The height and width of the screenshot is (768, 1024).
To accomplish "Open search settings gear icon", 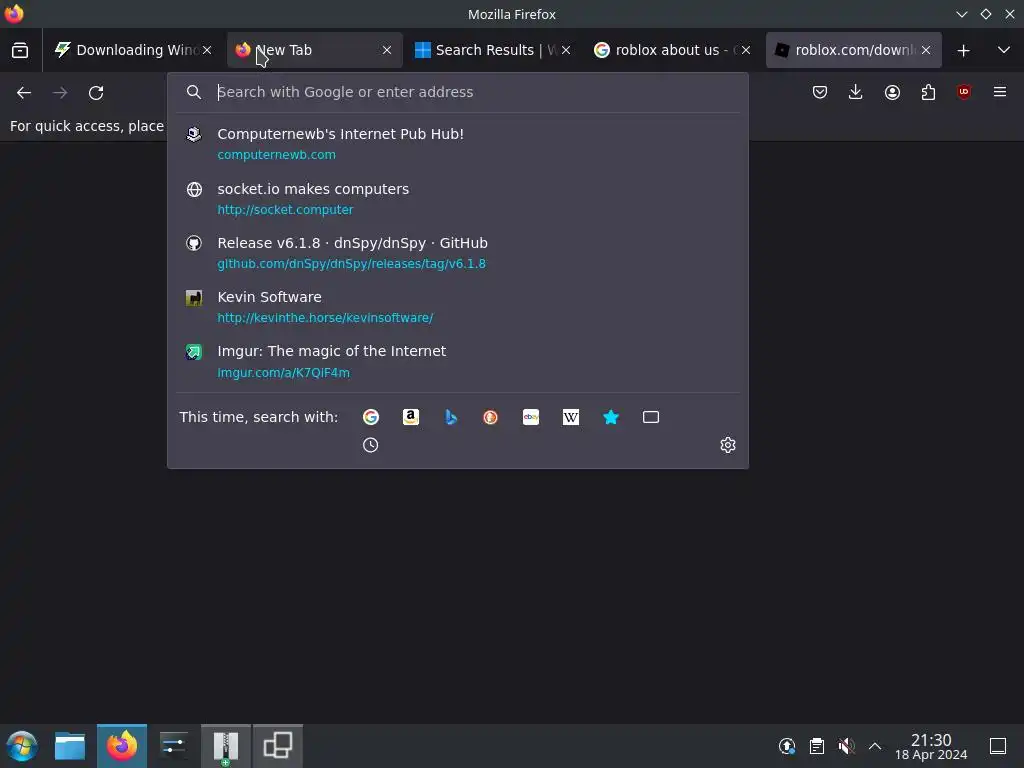I will [x=728, y=445].
